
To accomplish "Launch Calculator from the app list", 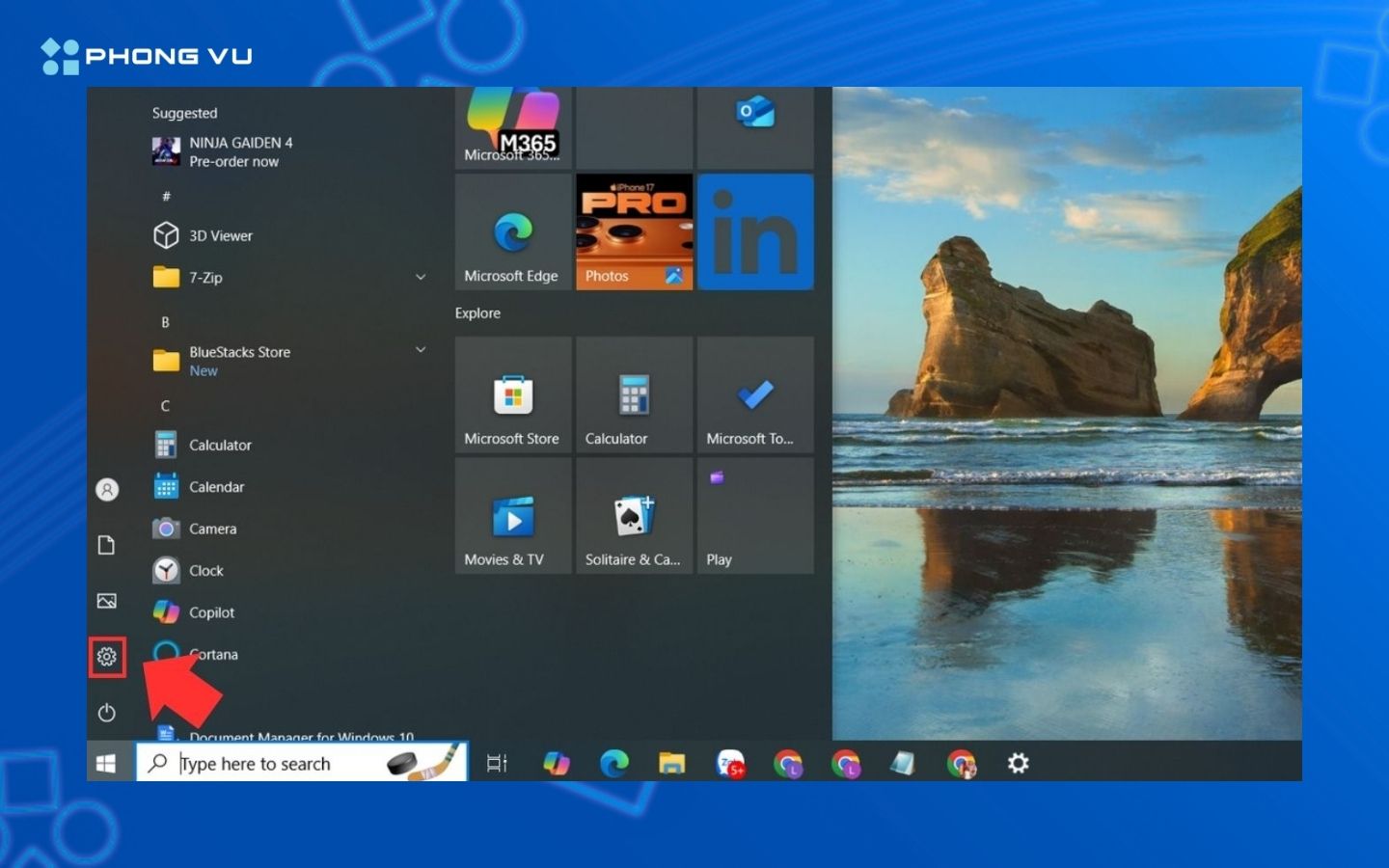I will coord(221,445).
